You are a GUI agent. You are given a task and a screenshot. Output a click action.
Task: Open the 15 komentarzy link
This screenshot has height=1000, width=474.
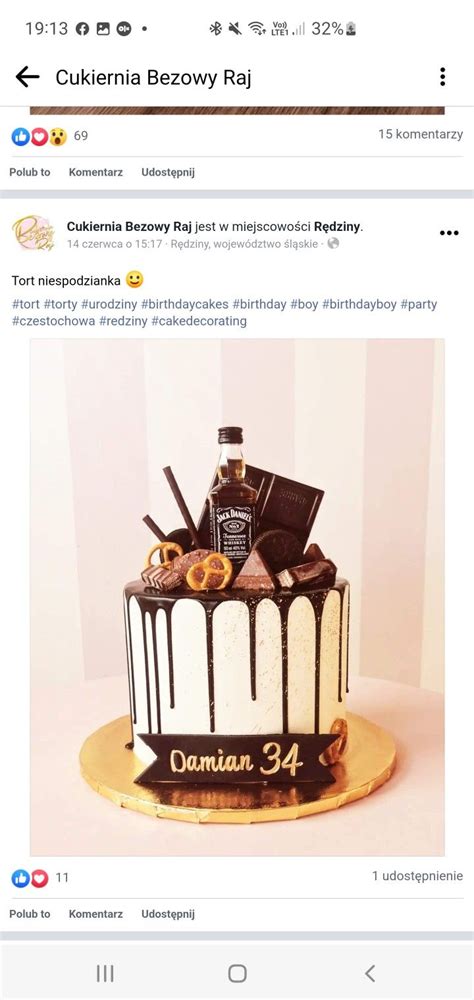[420, 135]
